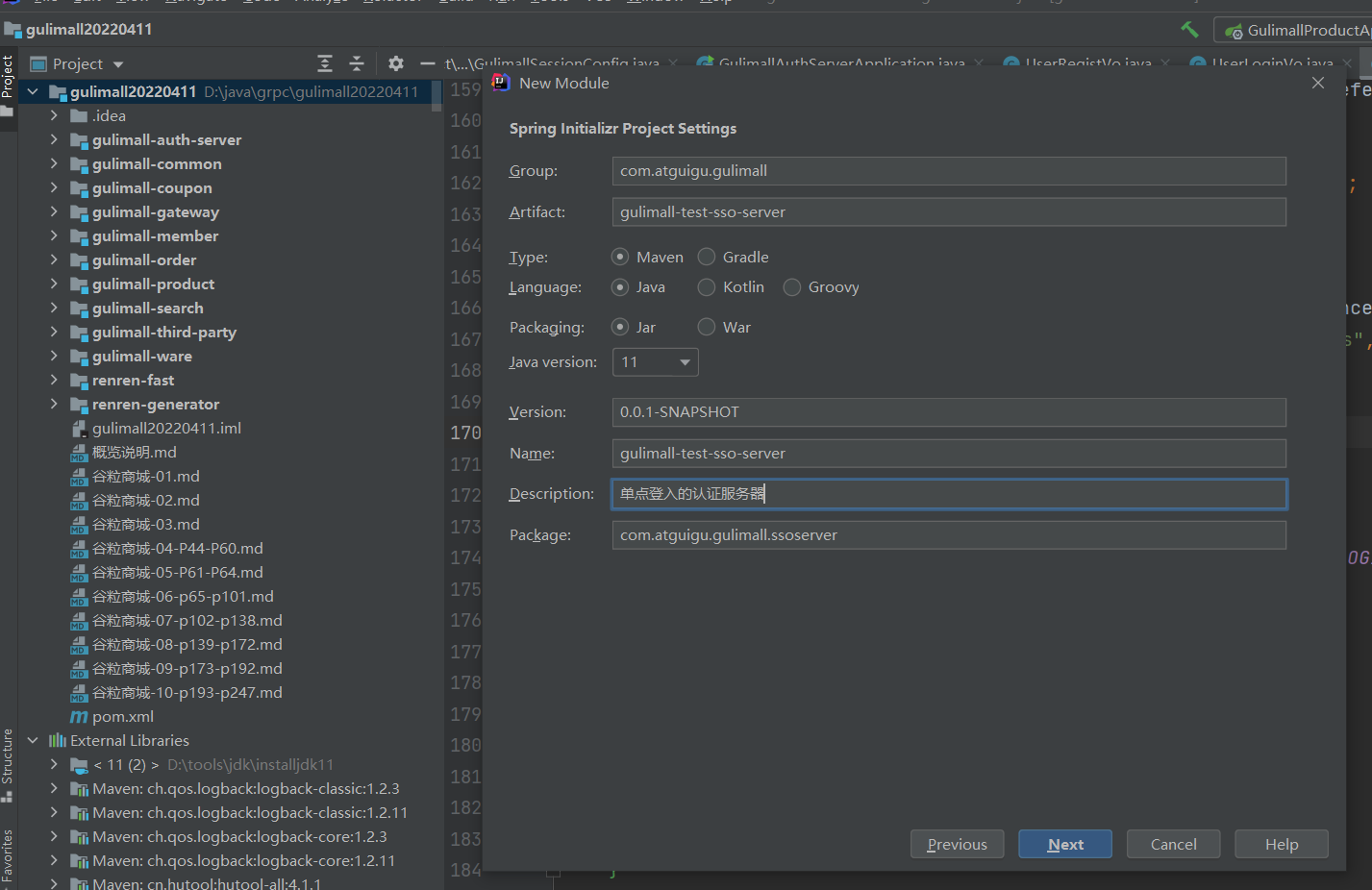This screenshot has height=890, width=1372.
Task: Click the Group input field
Action: coord(949,171)
